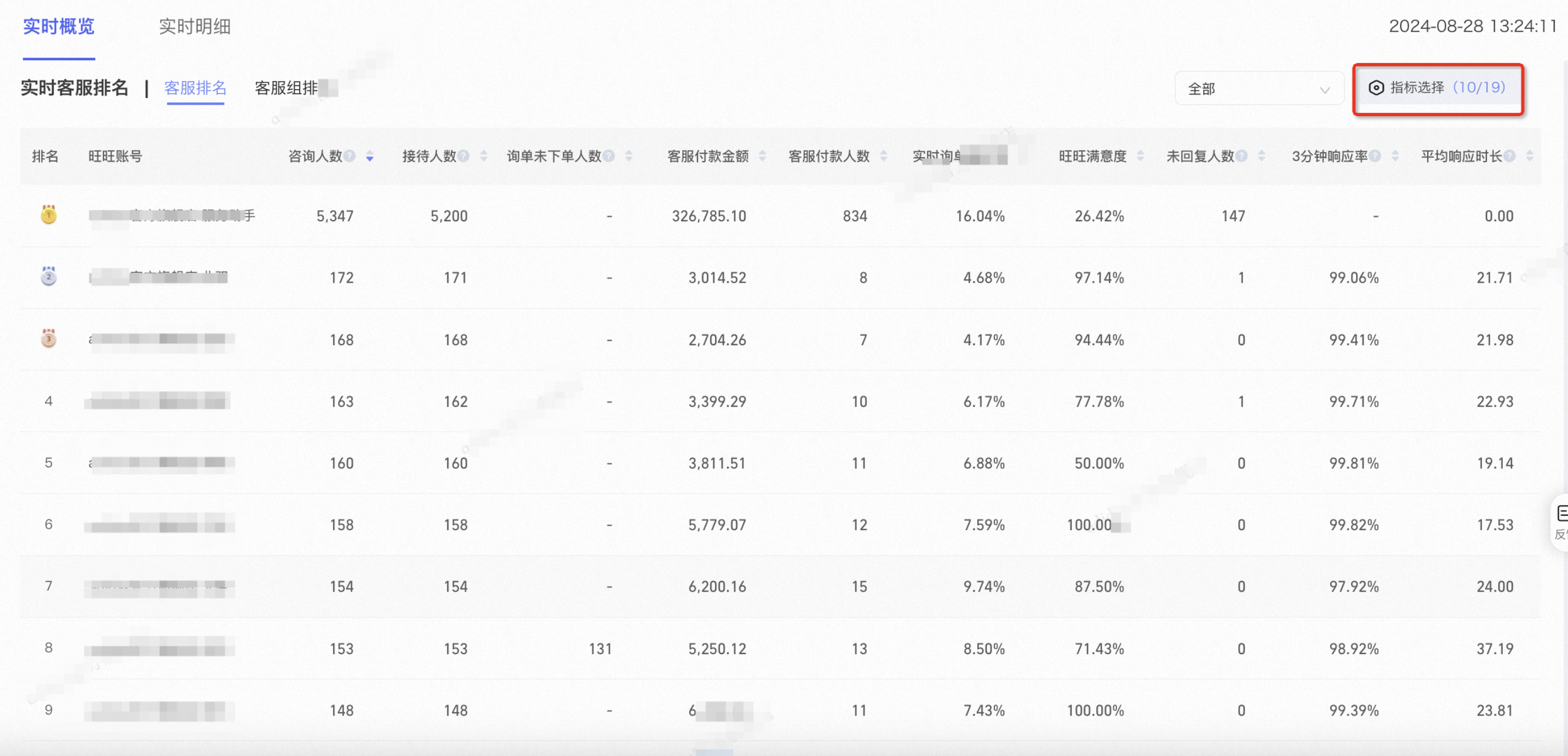
Task: Click the target icon in 指标选择
Action: [x=1376, y=88]
